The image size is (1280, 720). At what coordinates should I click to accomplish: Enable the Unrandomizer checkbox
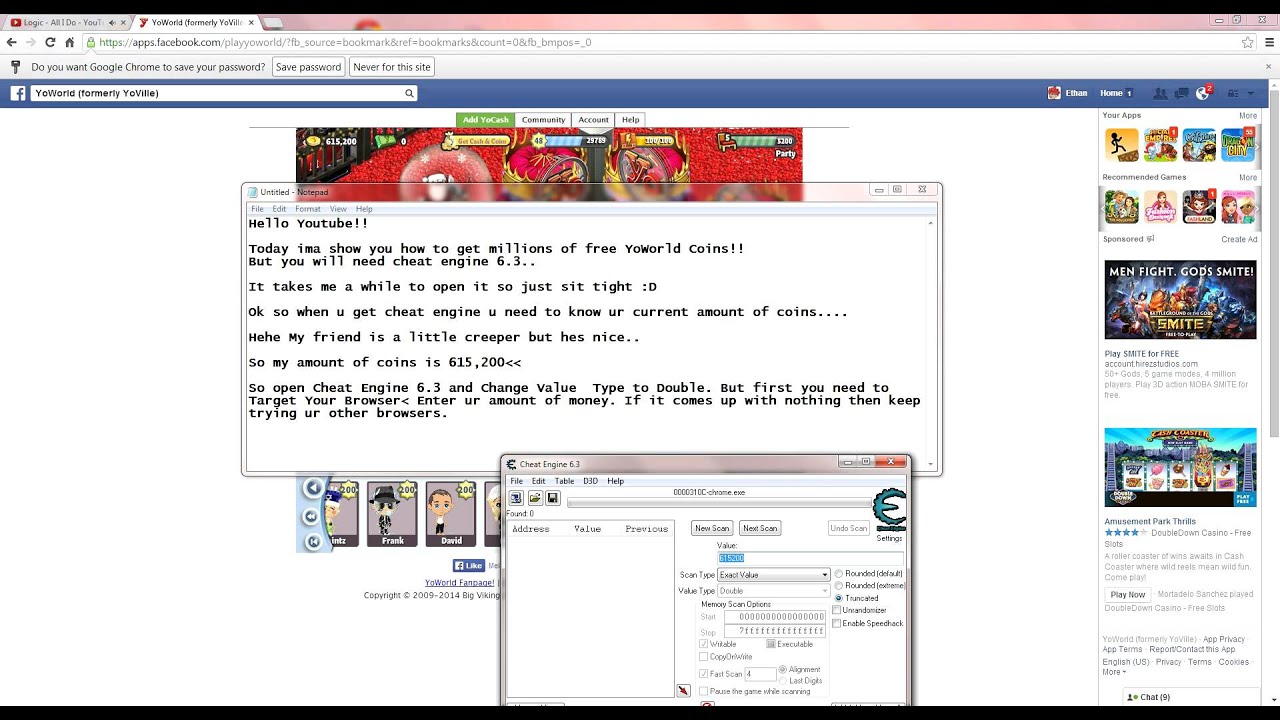pyautogui.click(x=837, y=610)
